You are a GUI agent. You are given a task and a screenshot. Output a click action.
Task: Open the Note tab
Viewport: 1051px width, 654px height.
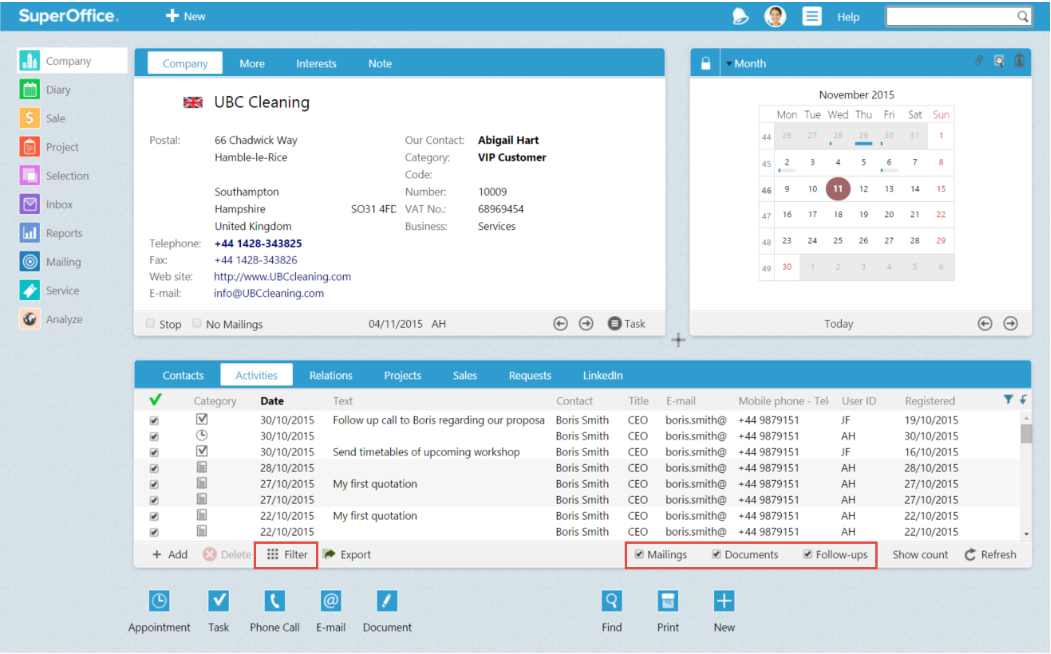click(380, 64)
